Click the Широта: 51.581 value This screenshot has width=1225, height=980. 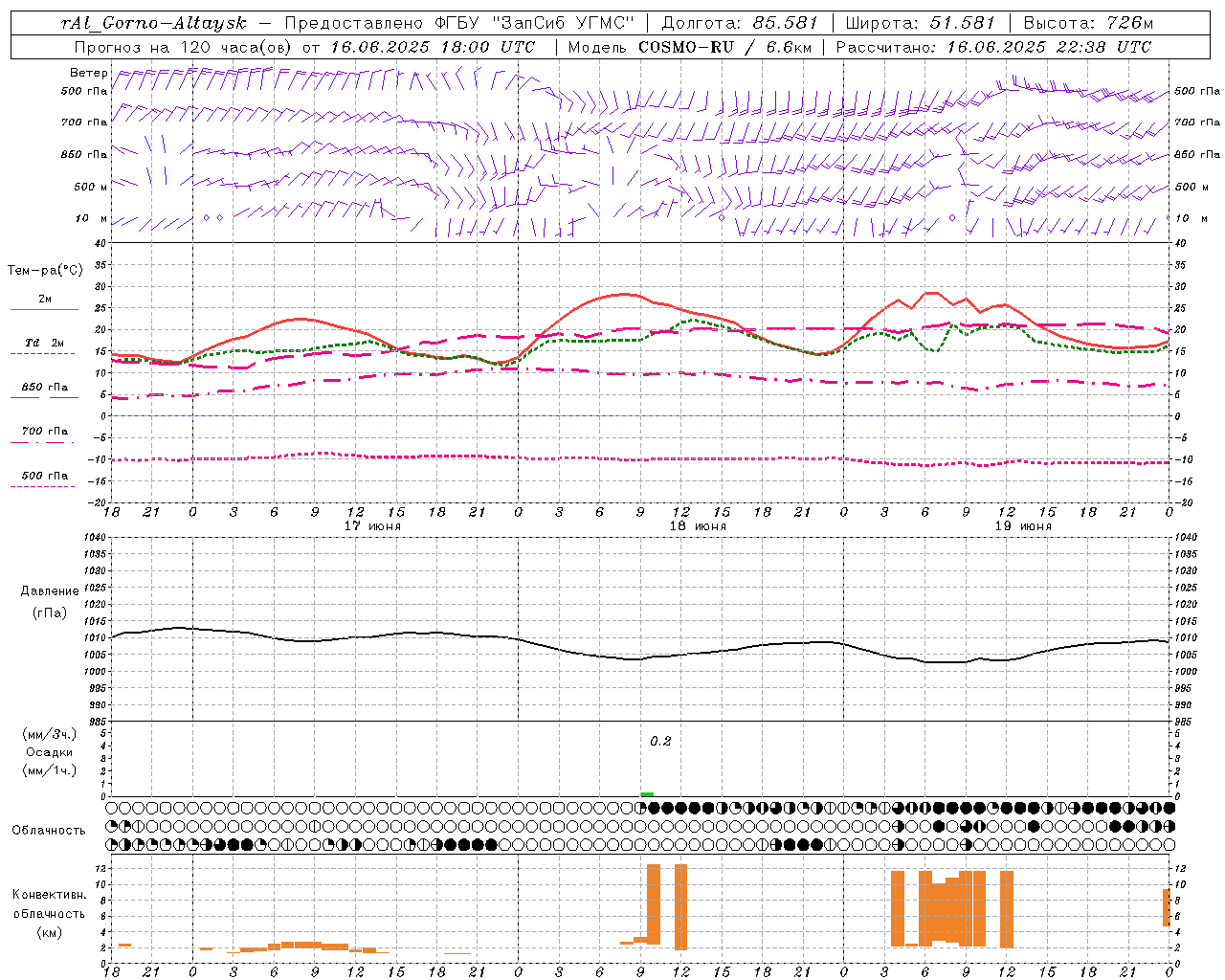click(920, 23)
